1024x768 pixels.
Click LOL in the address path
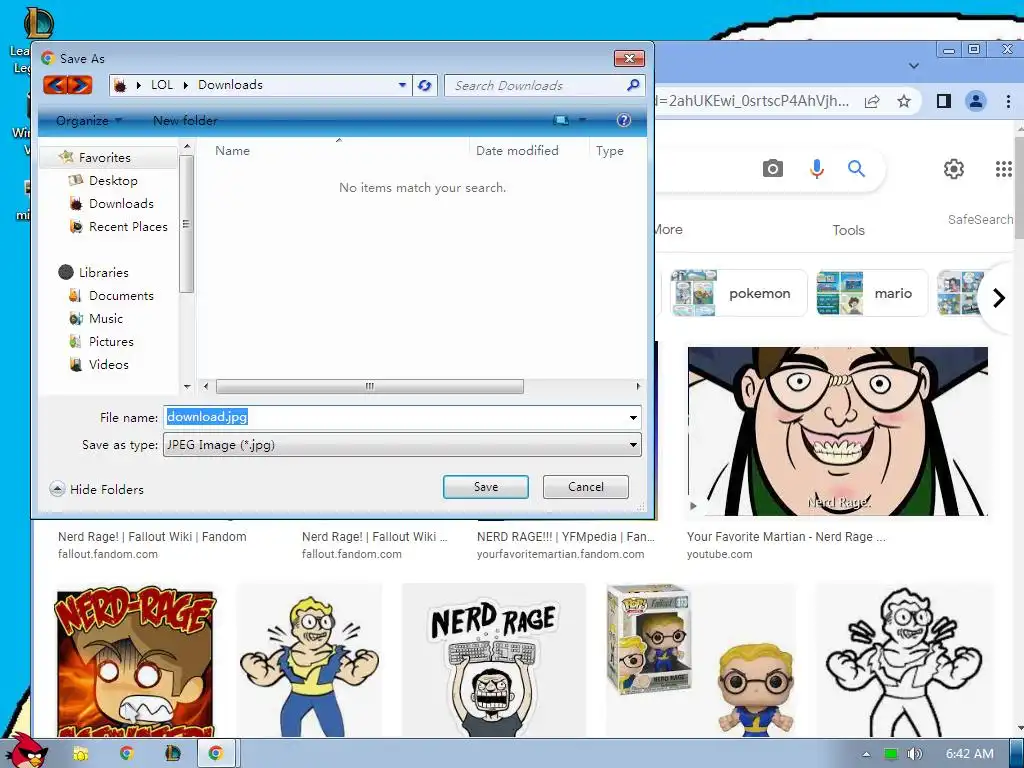tap(162, 85)
